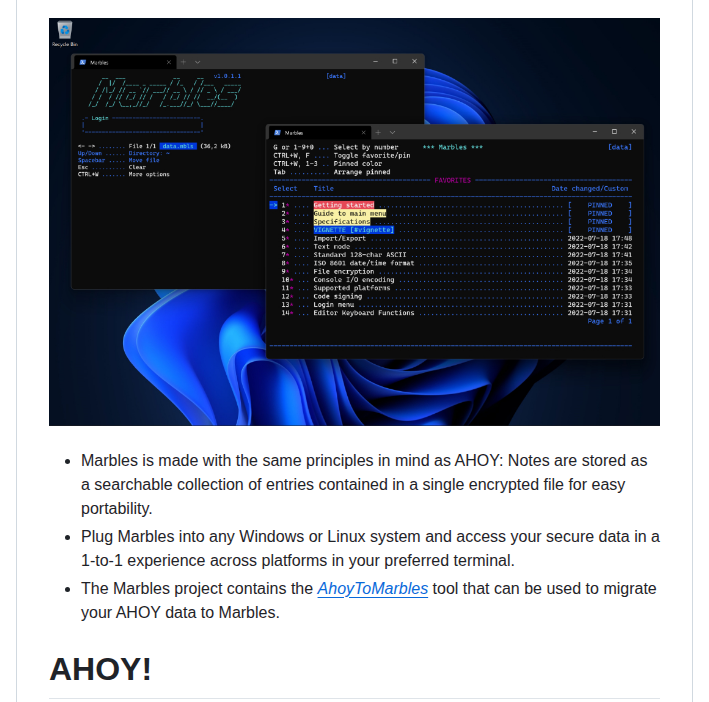Image resolution: width=709 pixels, height=702 pixels.
Task: Click Move file hint in back window
Action: tap(144, 160)
